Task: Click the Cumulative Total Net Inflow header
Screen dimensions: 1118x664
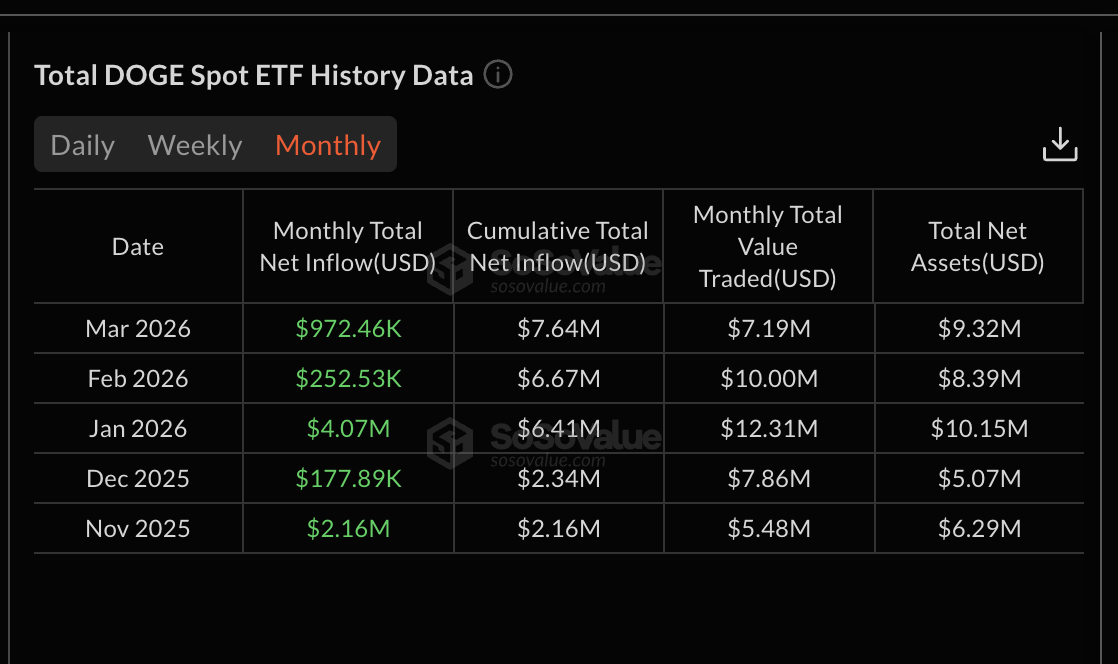Action: tap(557, 246)
